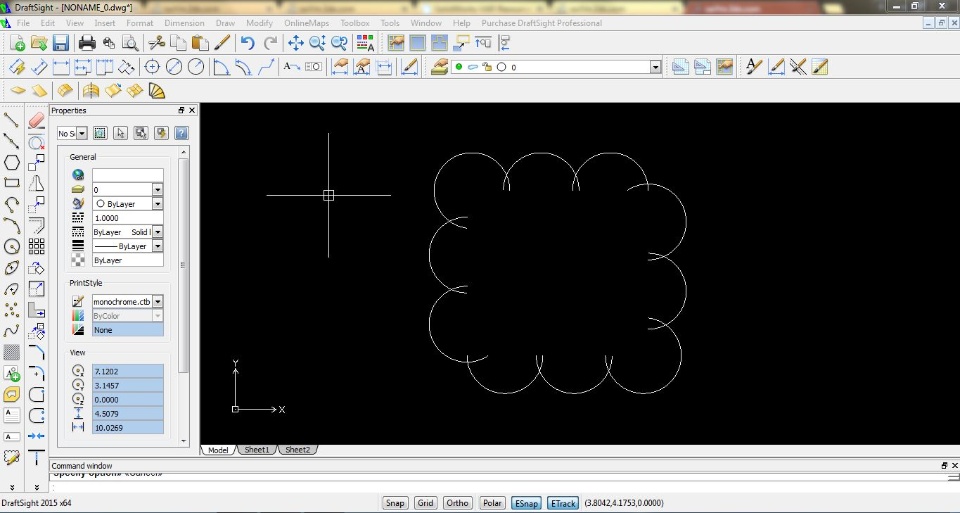The width and height of the screenshot is (960, 513).
Task: Click the Angular dimension tool
Action: click(220, 67)
